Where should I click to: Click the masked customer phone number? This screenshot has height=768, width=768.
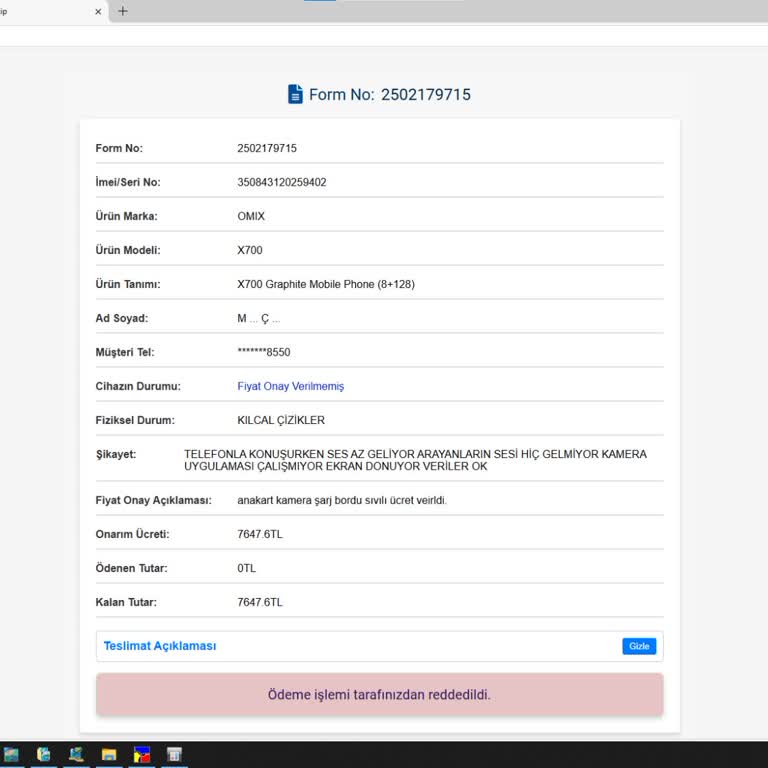point(263,352)
